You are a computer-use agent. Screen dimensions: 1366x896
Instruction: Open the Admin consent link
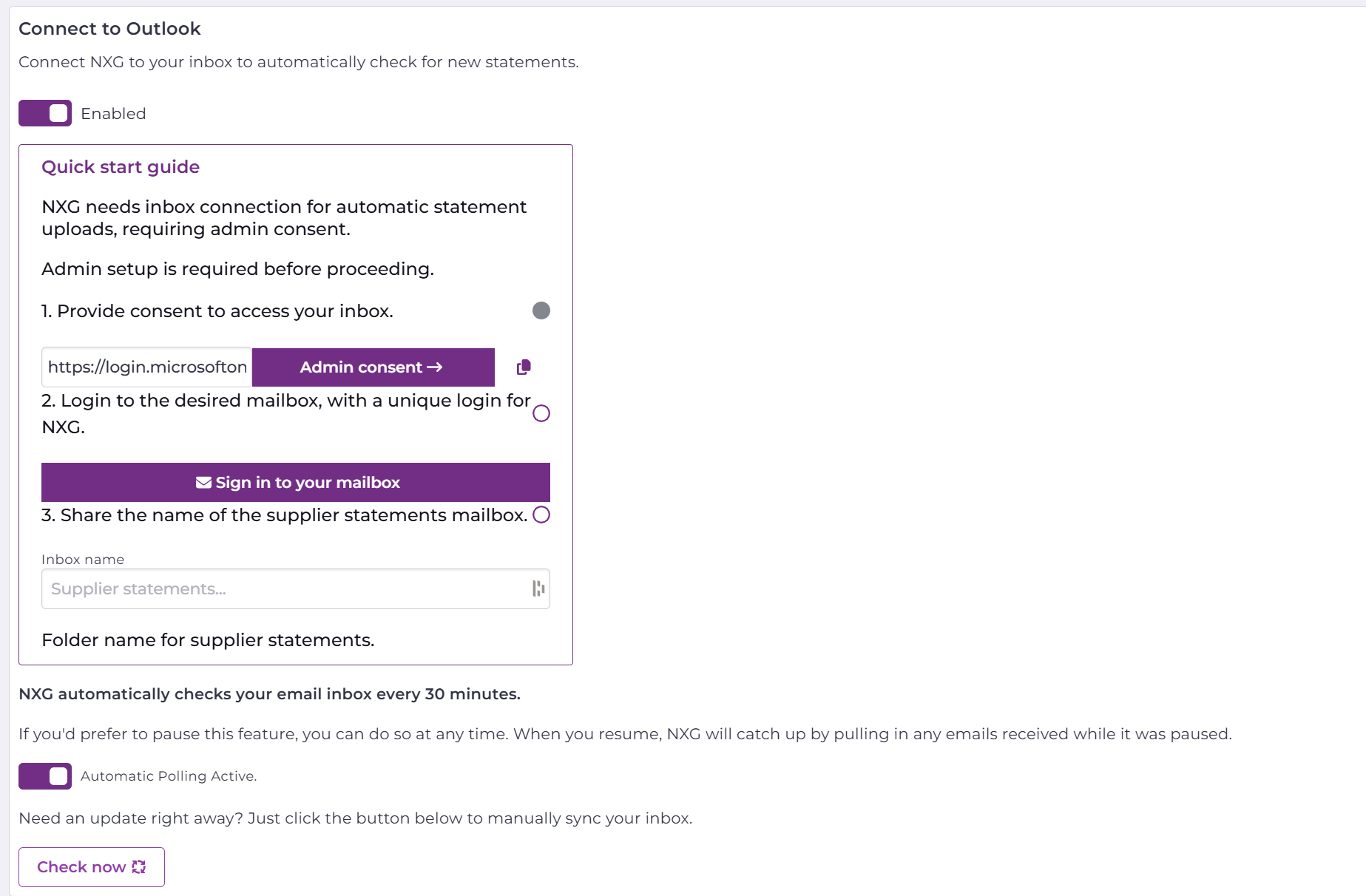[x=373, y=367]
